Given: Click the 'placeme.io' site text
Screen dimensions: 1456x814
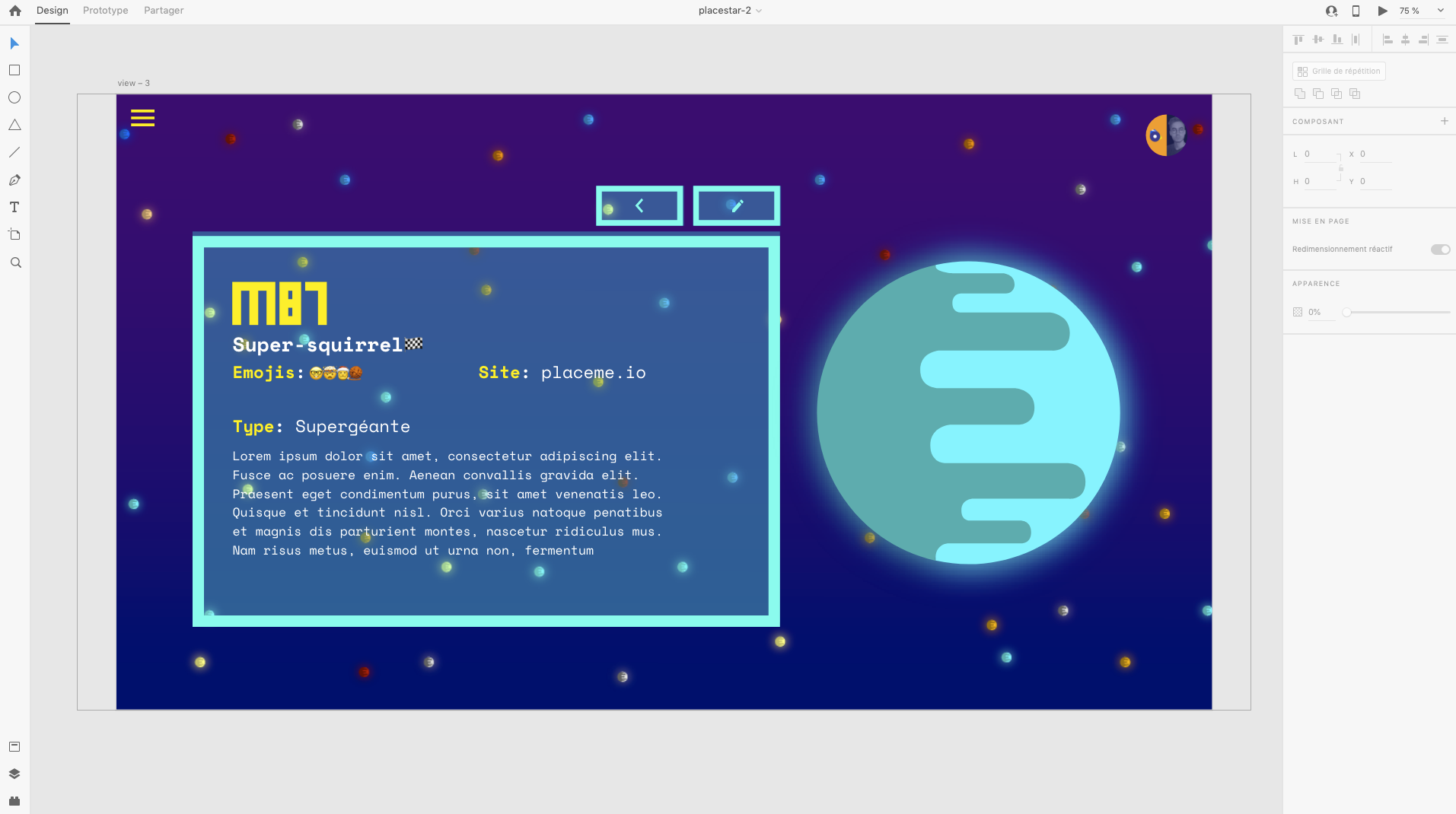Looking at the screenshot, I should coord(594,373).
